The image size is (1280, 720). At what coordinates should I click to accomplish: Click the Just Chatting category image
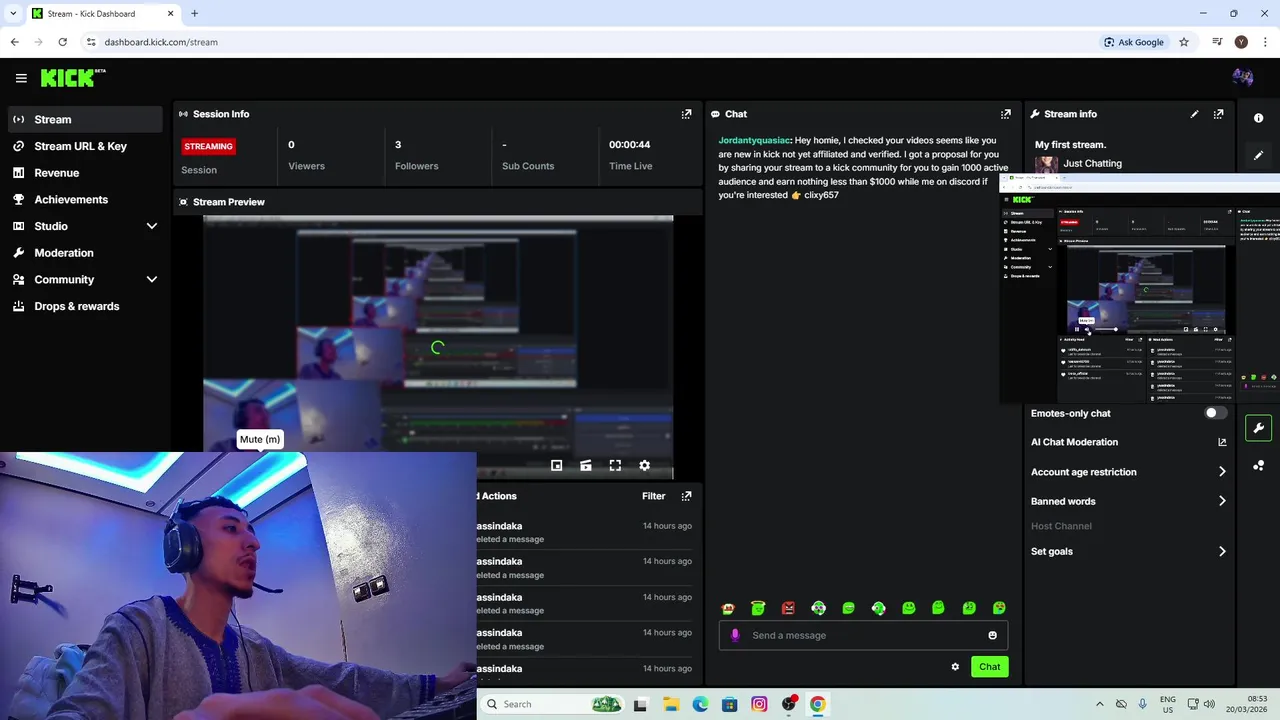(x=1047, y=165)
